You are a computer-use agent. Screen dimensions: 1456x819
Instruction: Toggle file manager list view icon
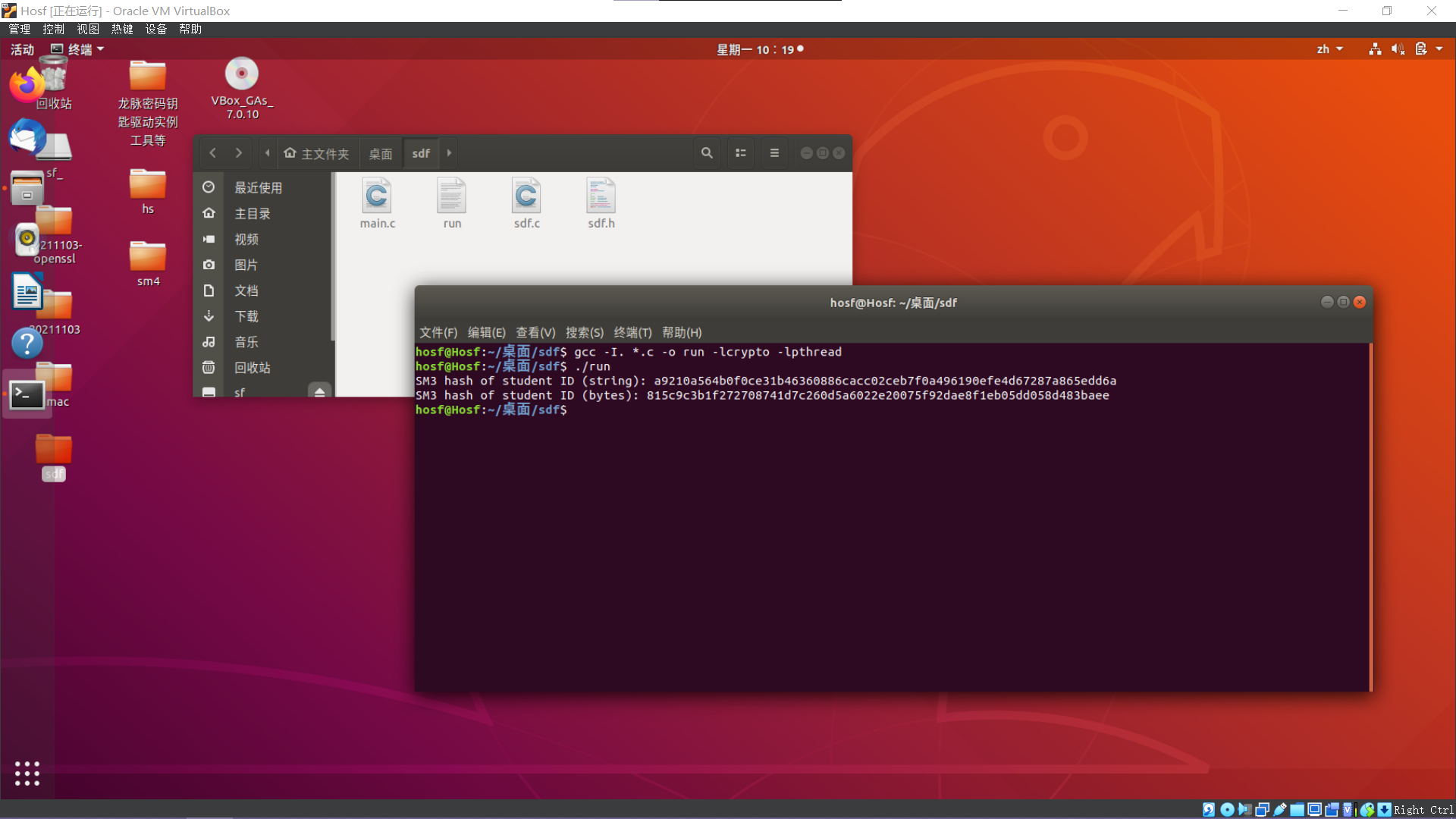(x=741, y=153)
